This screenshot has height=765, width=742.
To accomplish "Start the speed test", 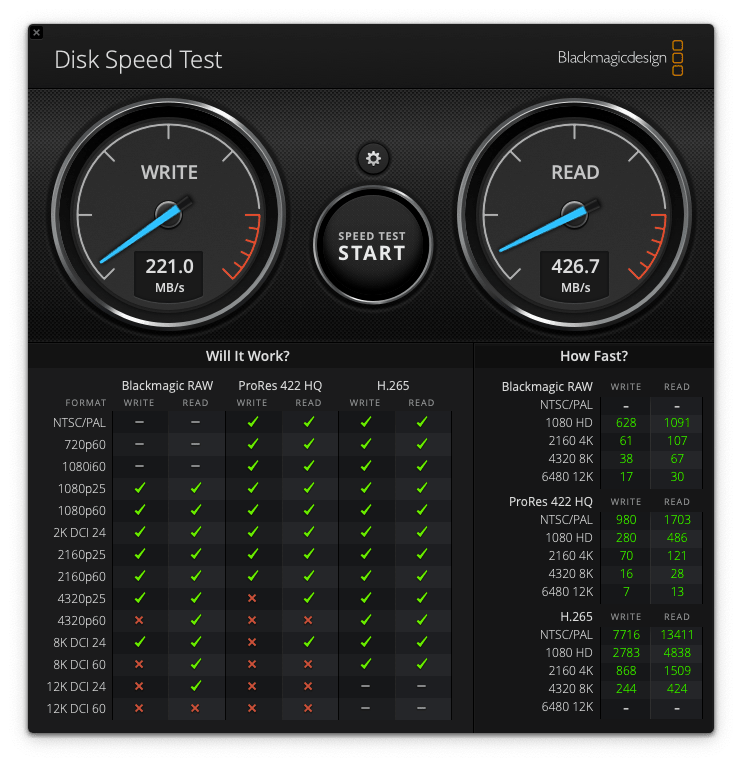I will [x=373, y=245].
